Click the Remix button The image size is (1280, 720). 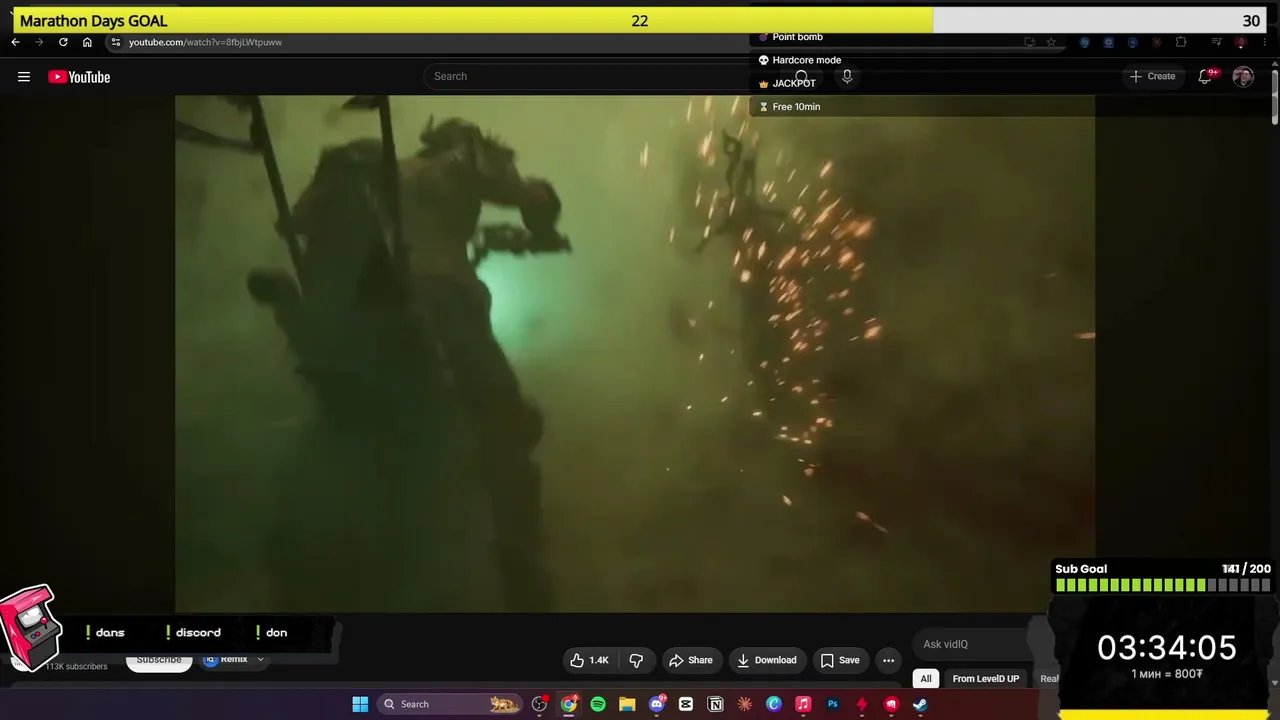(x=226, y=660)
